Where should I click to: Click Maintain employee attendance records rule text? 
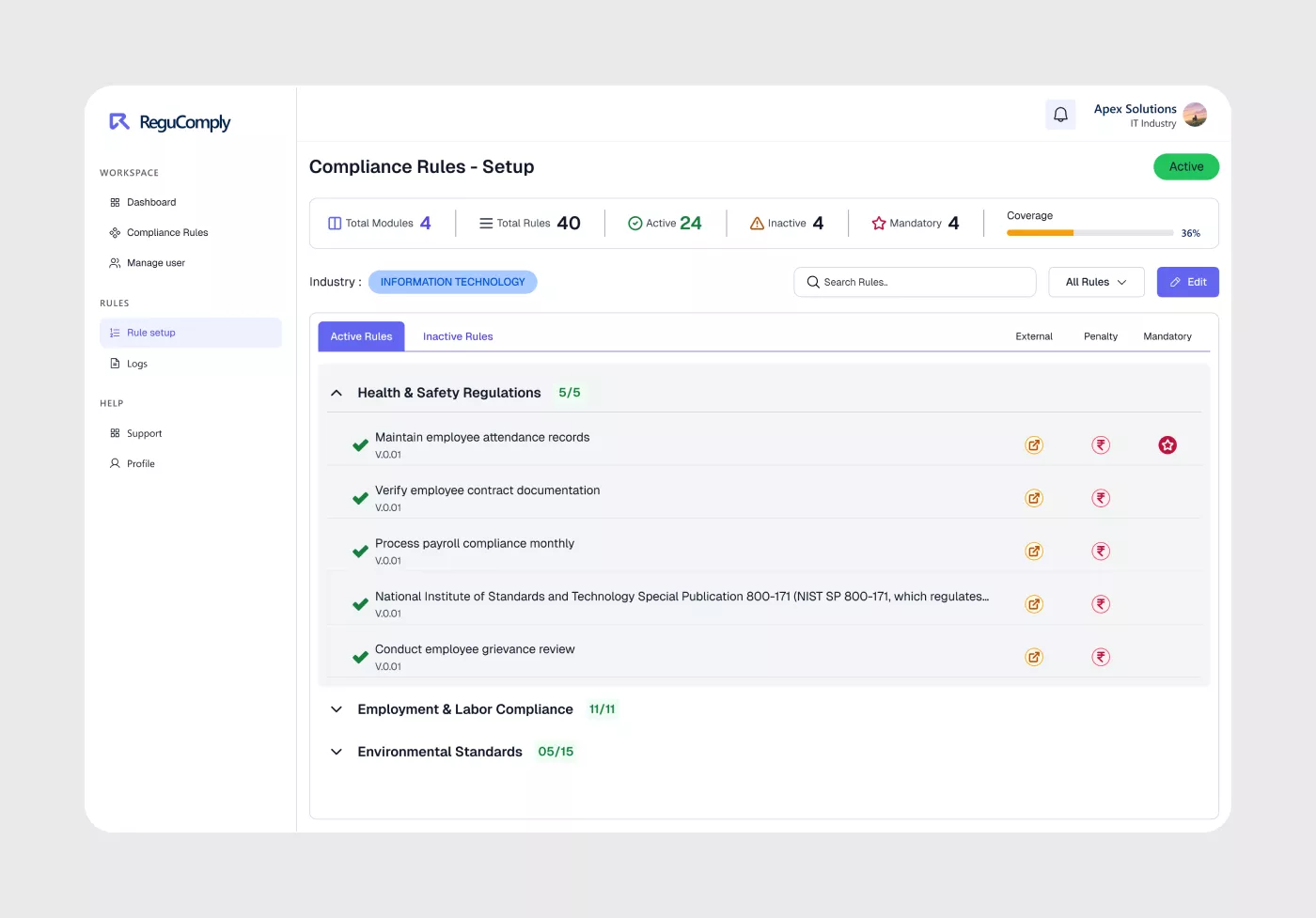482,437
